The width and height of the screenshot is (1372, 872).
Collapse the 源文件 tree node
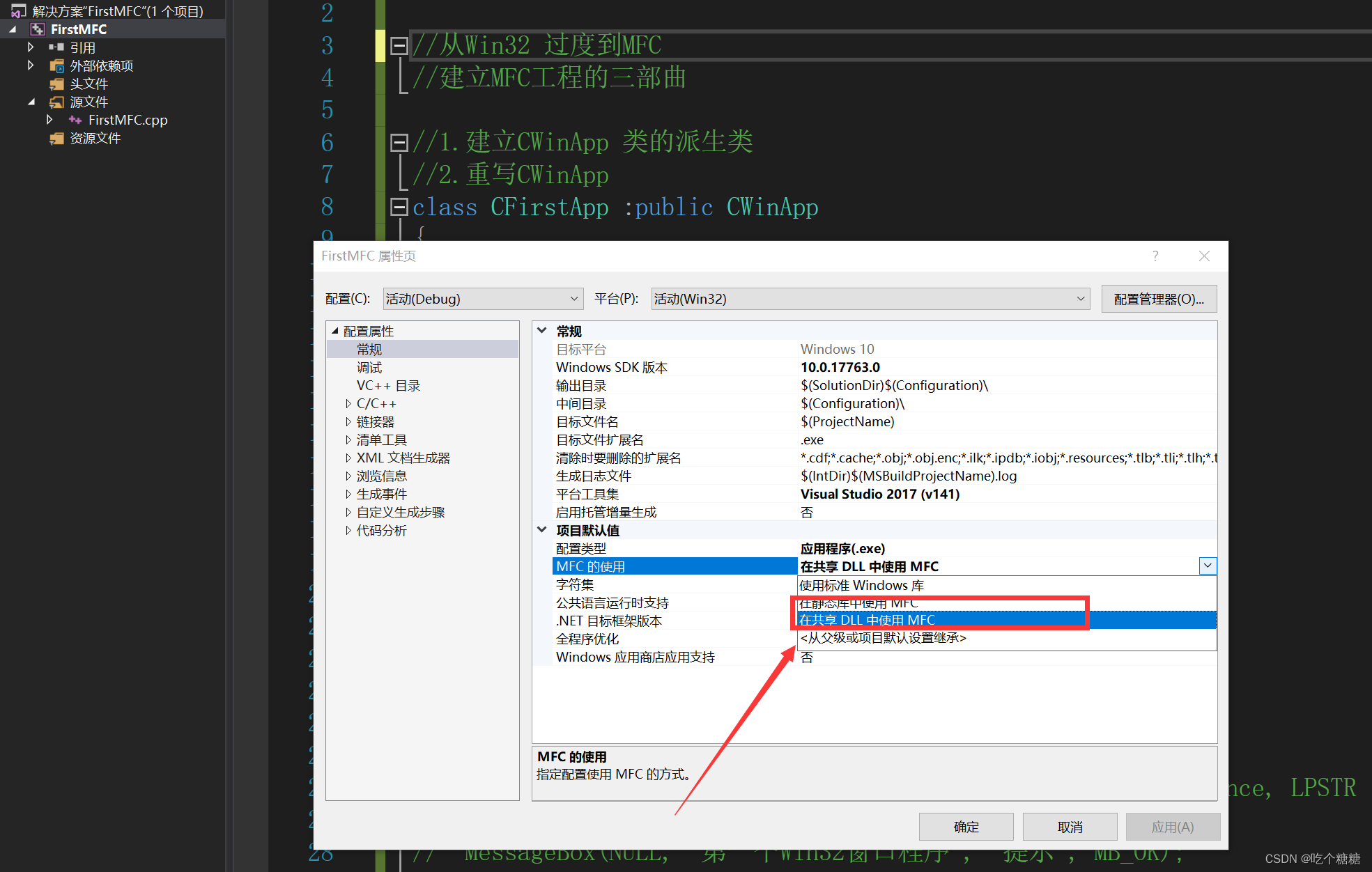[31, 102]
